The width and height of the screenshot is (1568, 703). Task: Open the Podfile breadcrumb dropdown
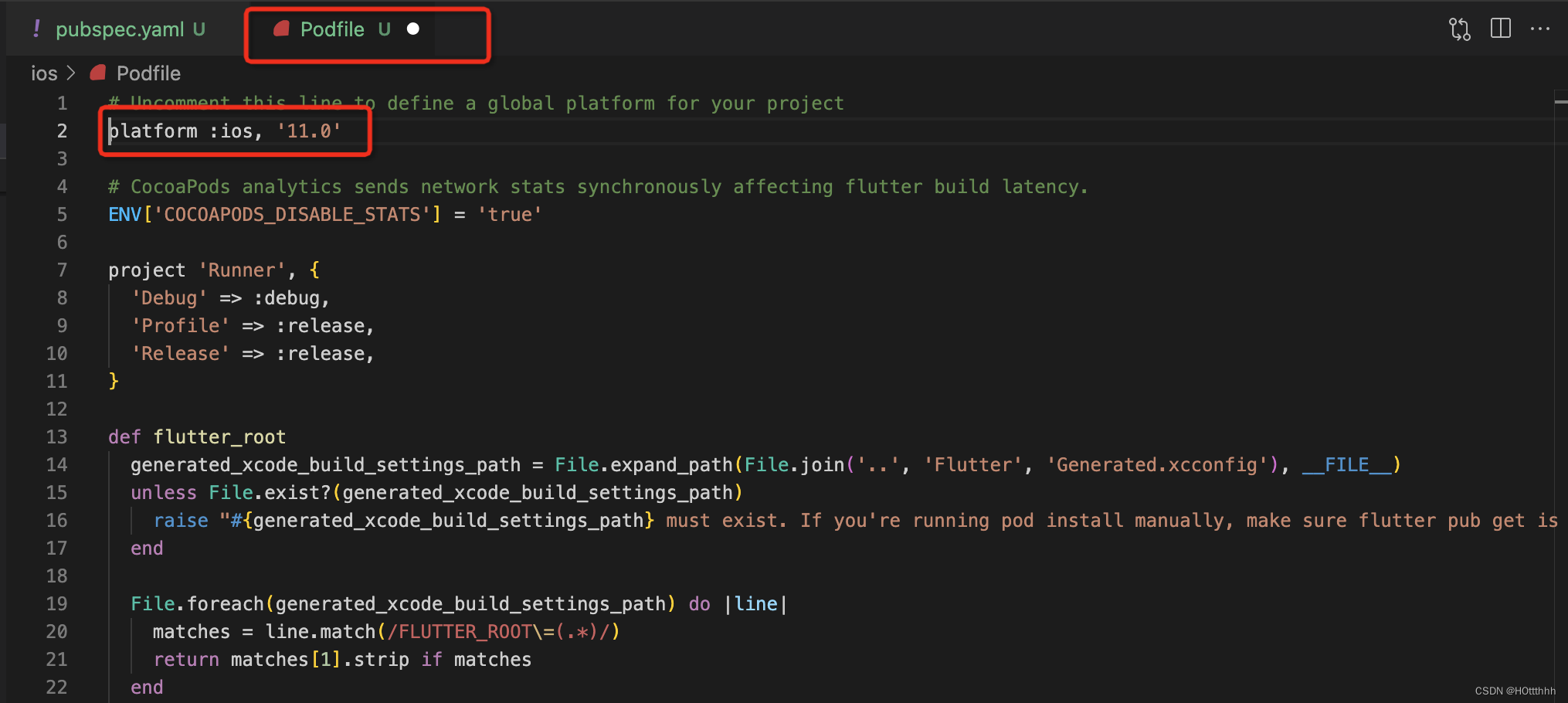coord(148,73)
